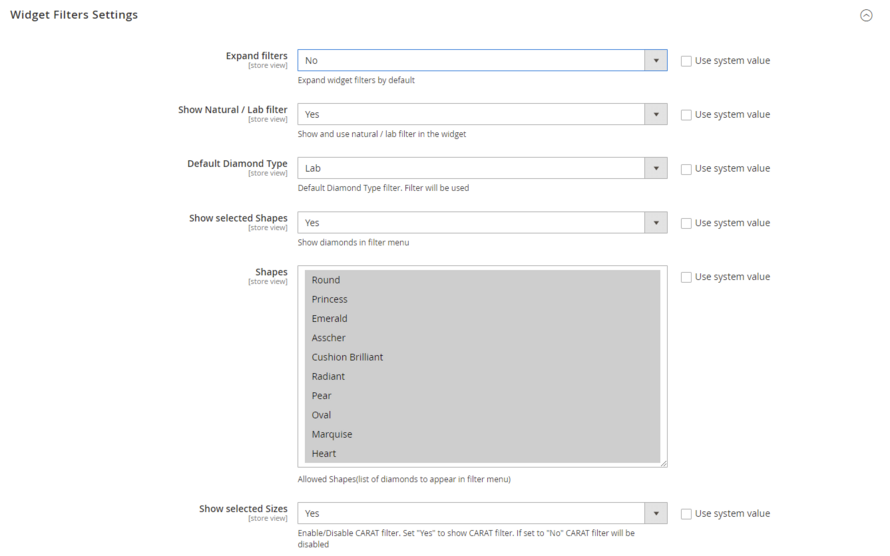
Task: Click the Shapes list resize handle
Action: click(662, 463)
